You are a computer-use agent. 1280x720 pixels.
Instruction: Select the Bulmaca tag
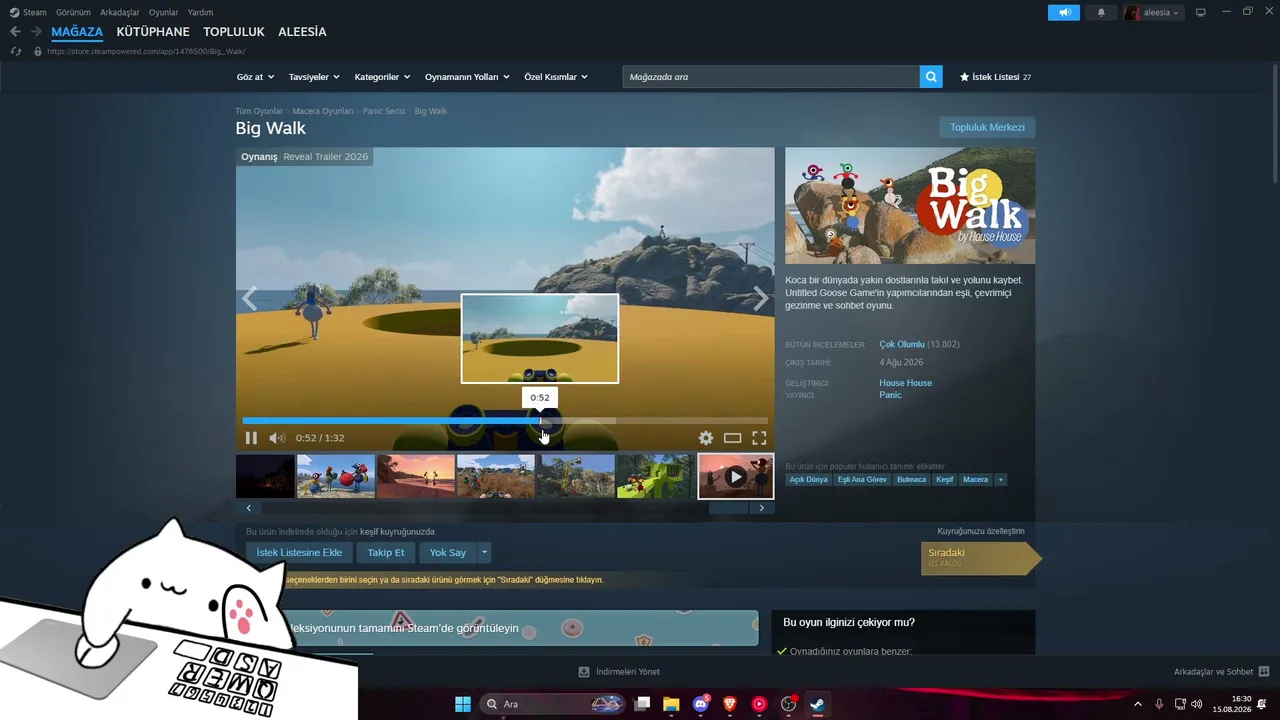click(x=911, y=480)
